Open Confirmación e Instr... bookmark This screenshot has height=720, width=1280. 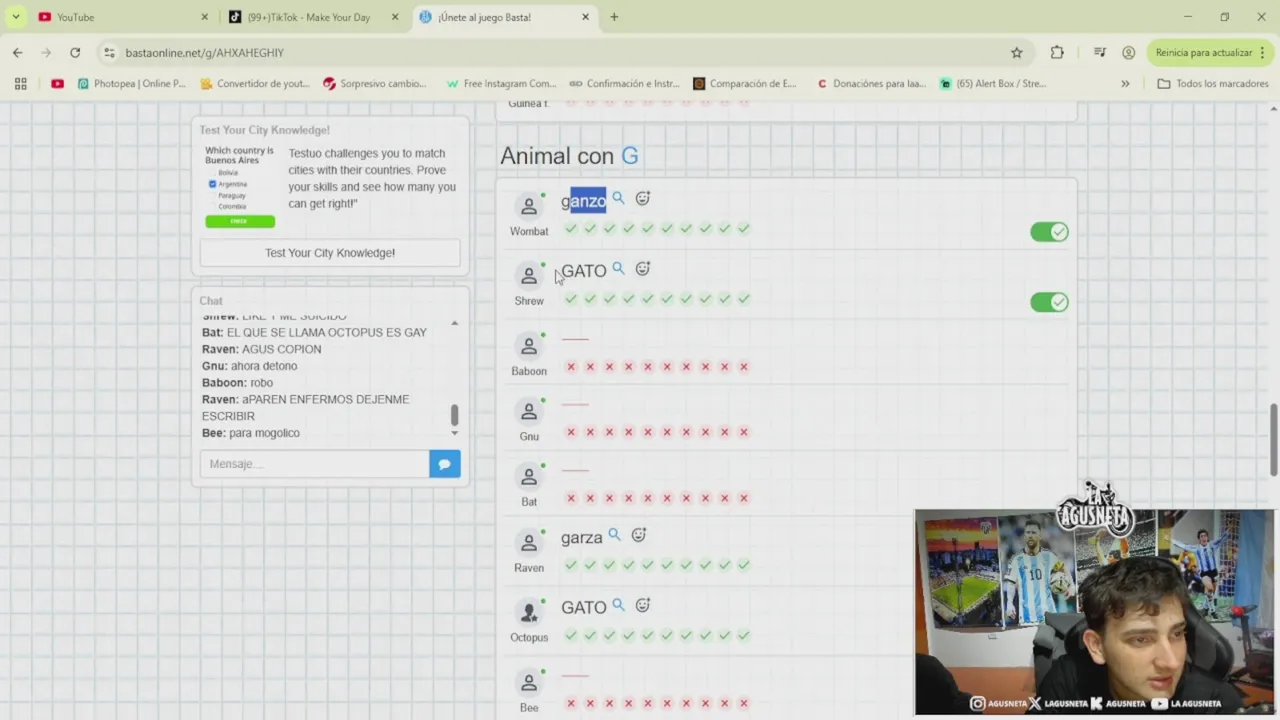[x=624, y=84]
